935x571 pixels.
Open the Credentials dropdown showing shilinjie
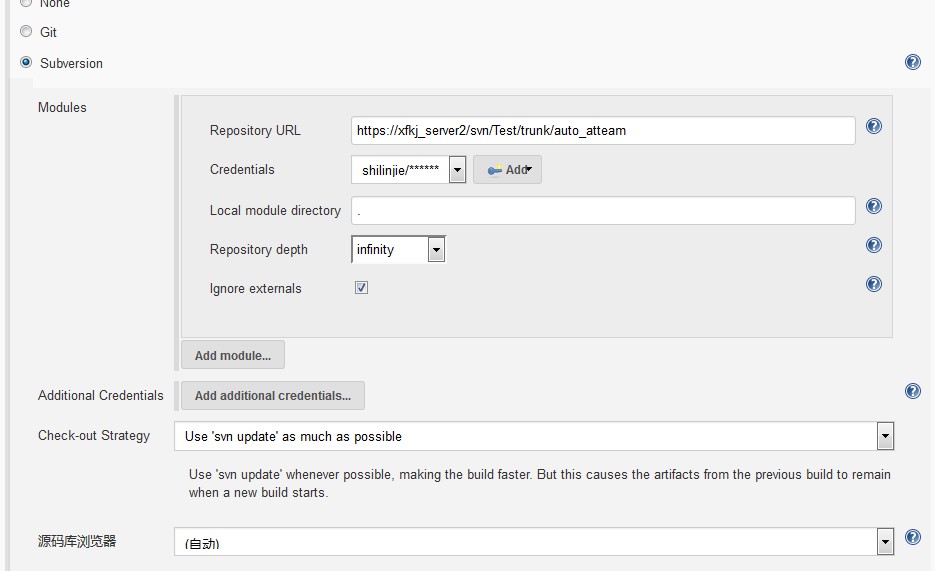pos(408,170)
